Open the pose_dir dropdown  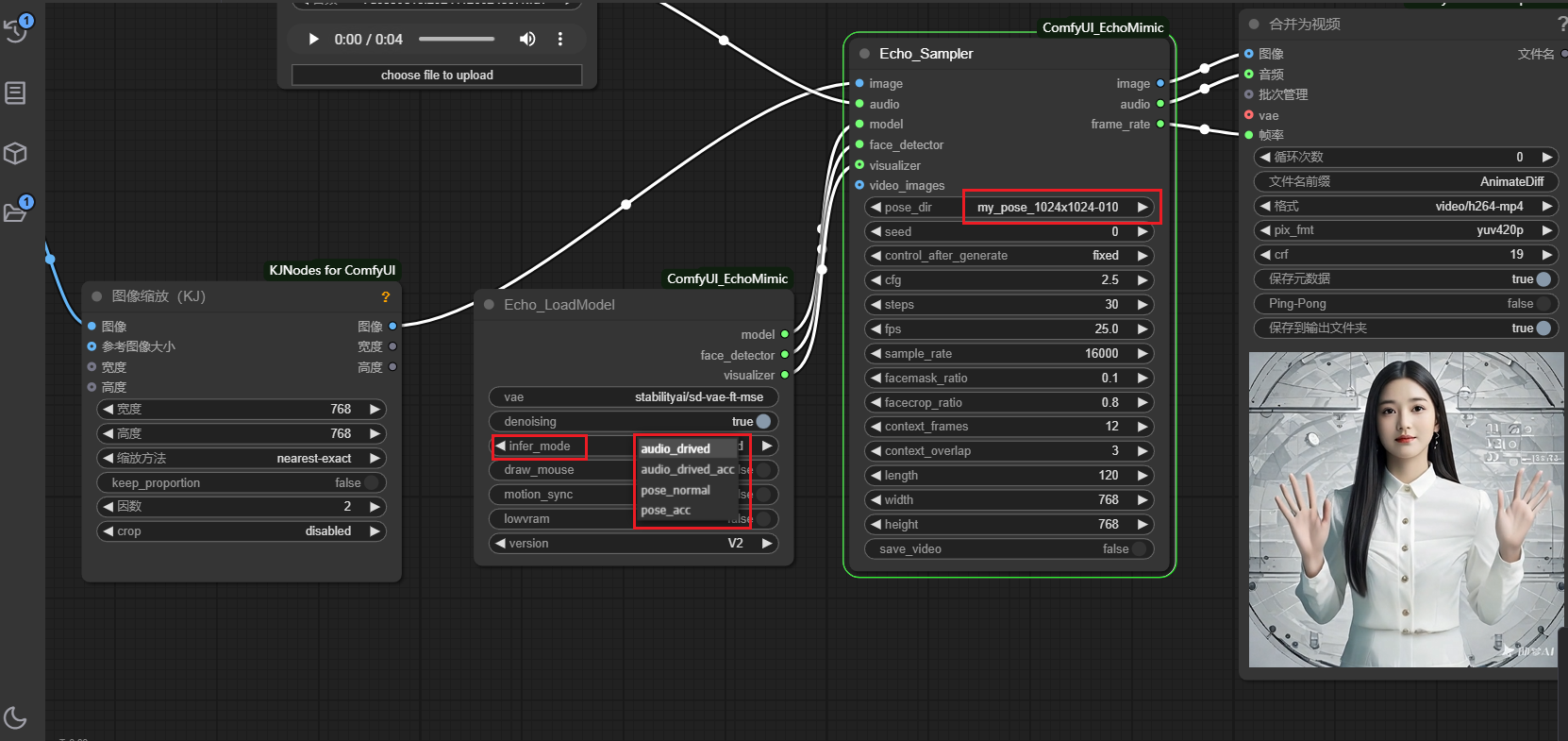point(1047,207)
